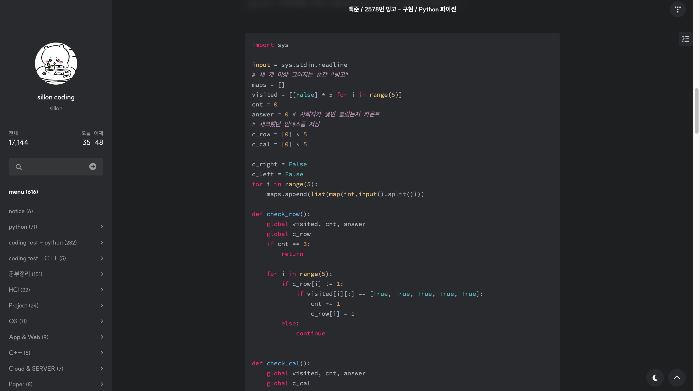Open the Project category

coord(23,306)
